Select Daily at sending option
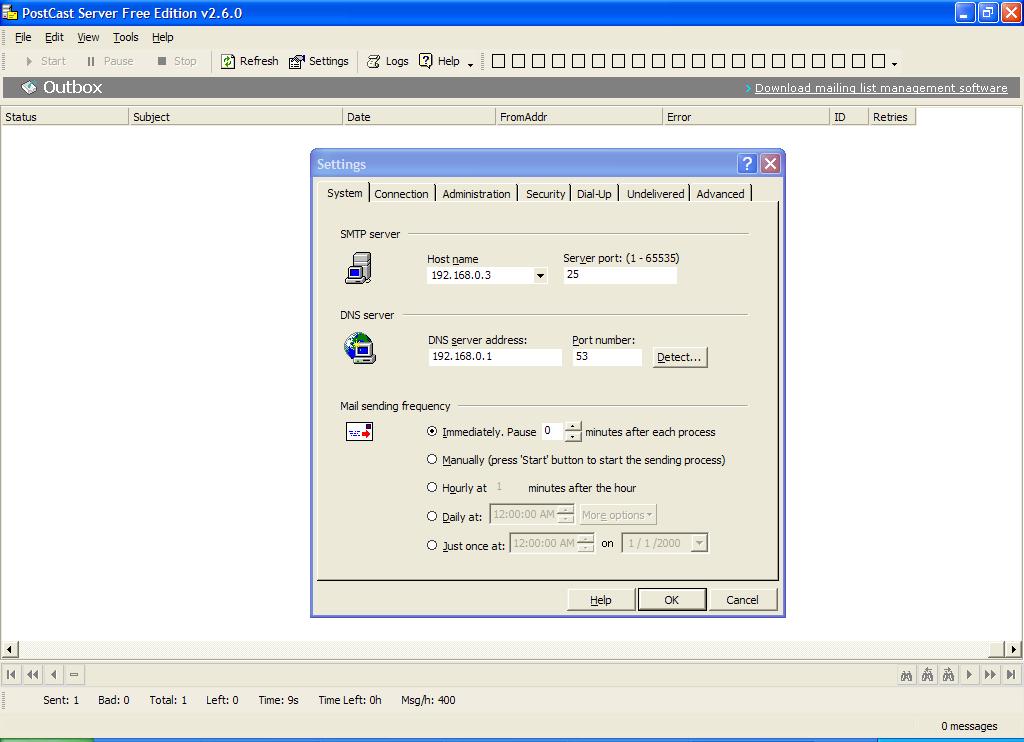This screenshot has width=1024, height=742. click(x=432, y=516)
